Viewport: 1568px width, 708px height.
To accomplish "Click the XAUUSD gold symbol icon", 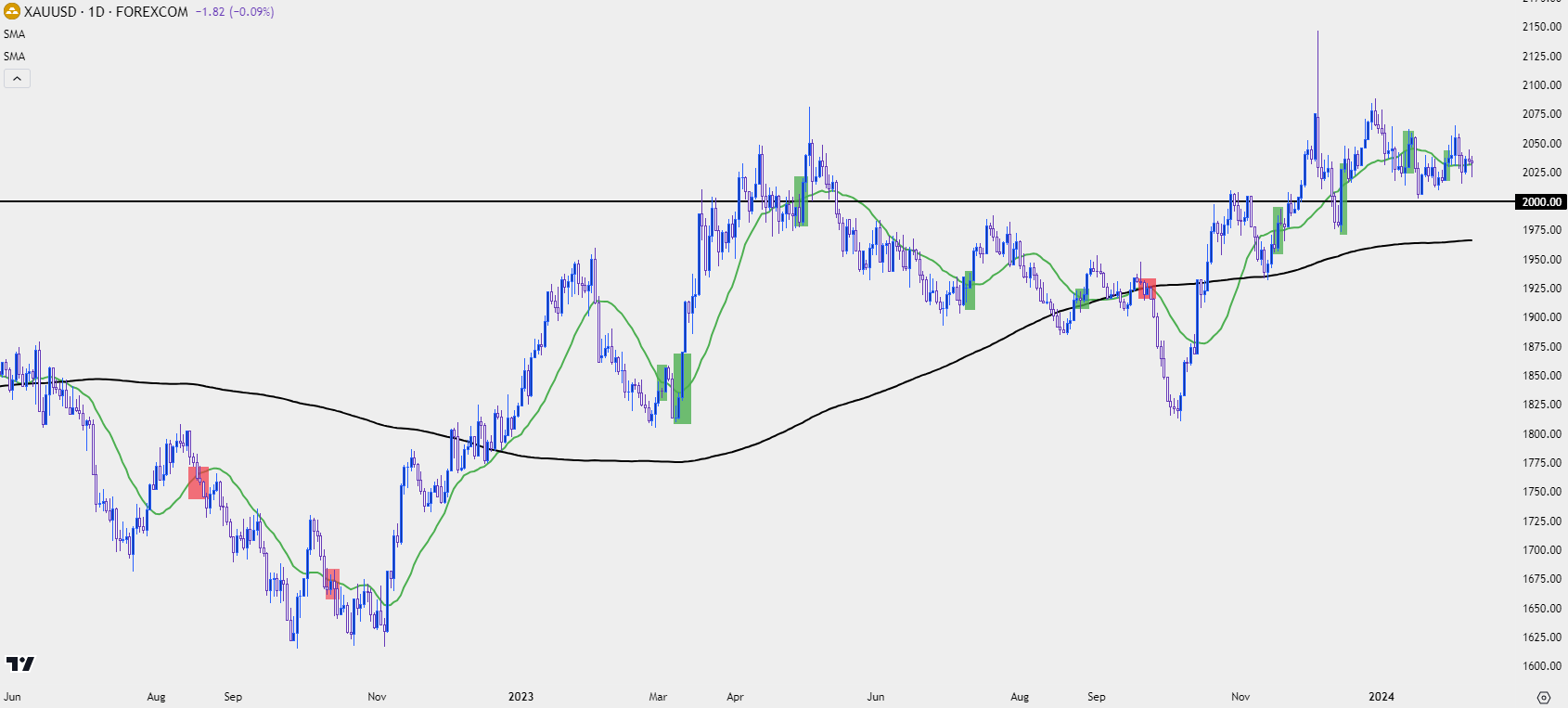I will coord(12,12).
